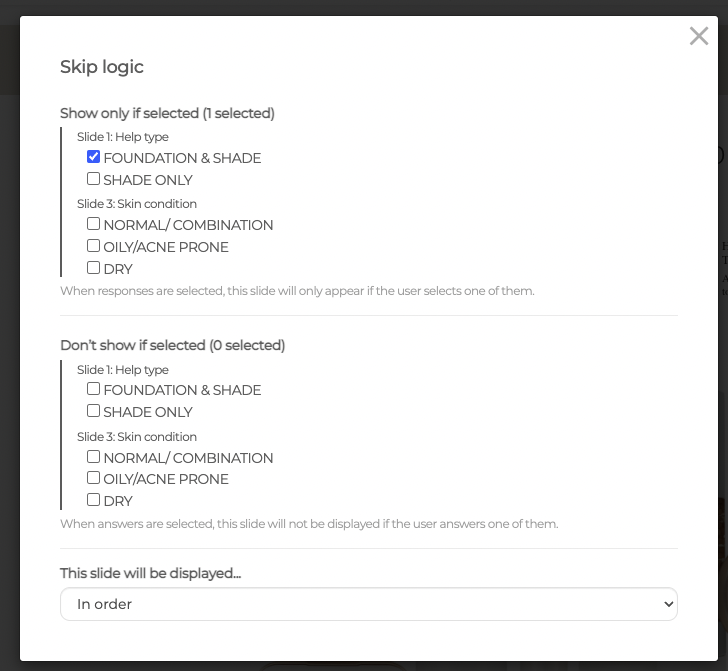Click the "When responses are selected" helper text
The image size is (728, 671).
pos(297,291)
